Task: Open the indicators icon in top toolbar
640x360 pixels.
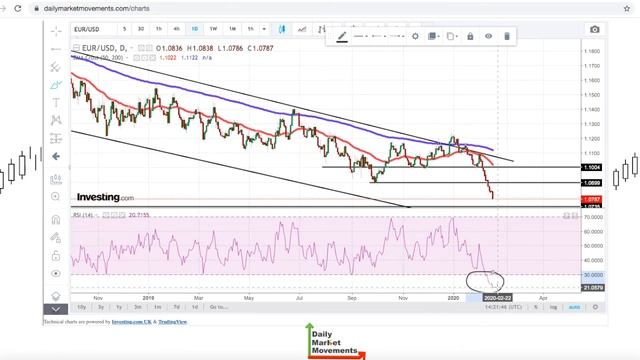Action: point(302,29)
